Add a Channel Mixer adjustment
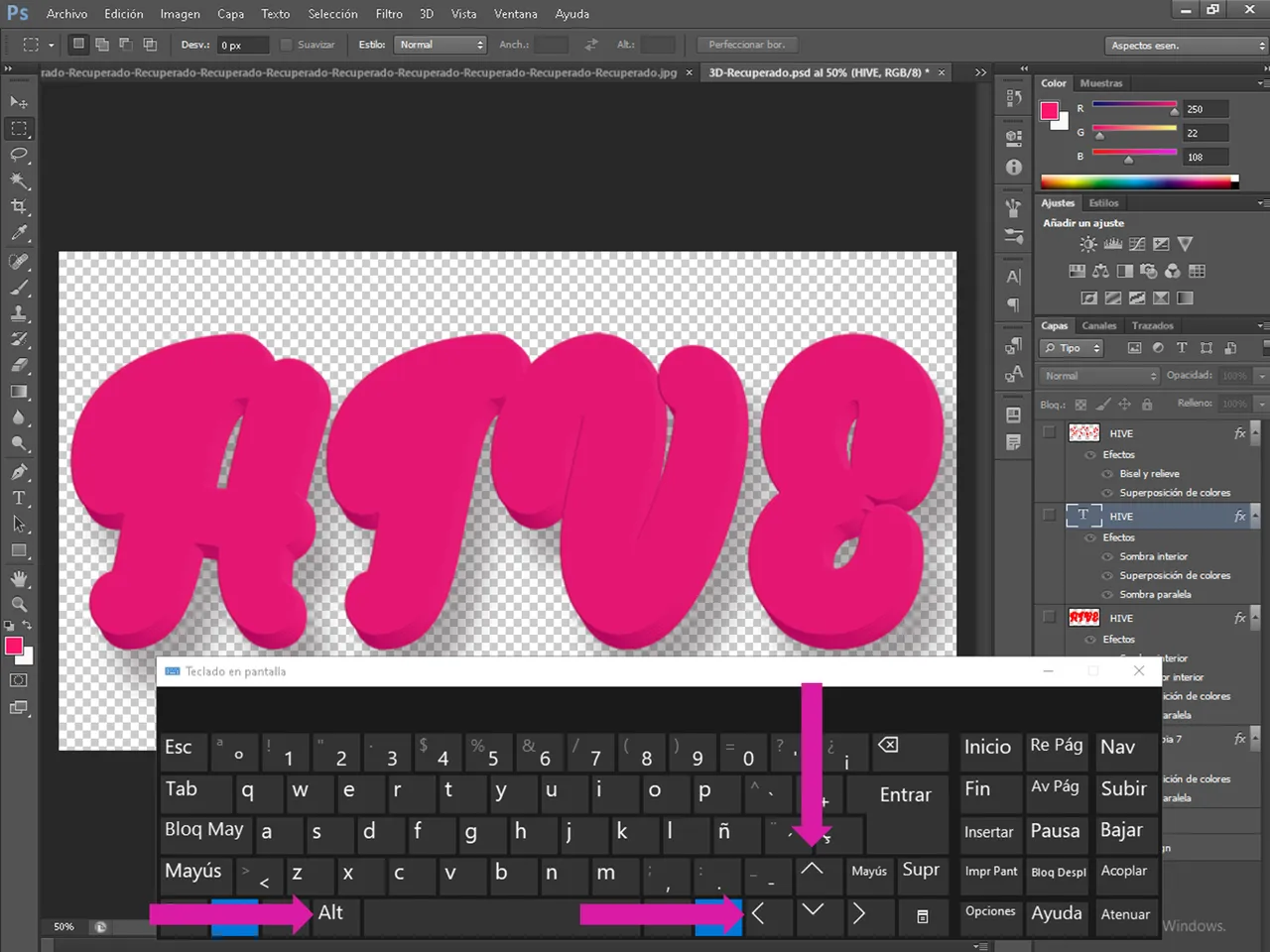Viewport: 1270px width, 952px height. click(1173, 271)
